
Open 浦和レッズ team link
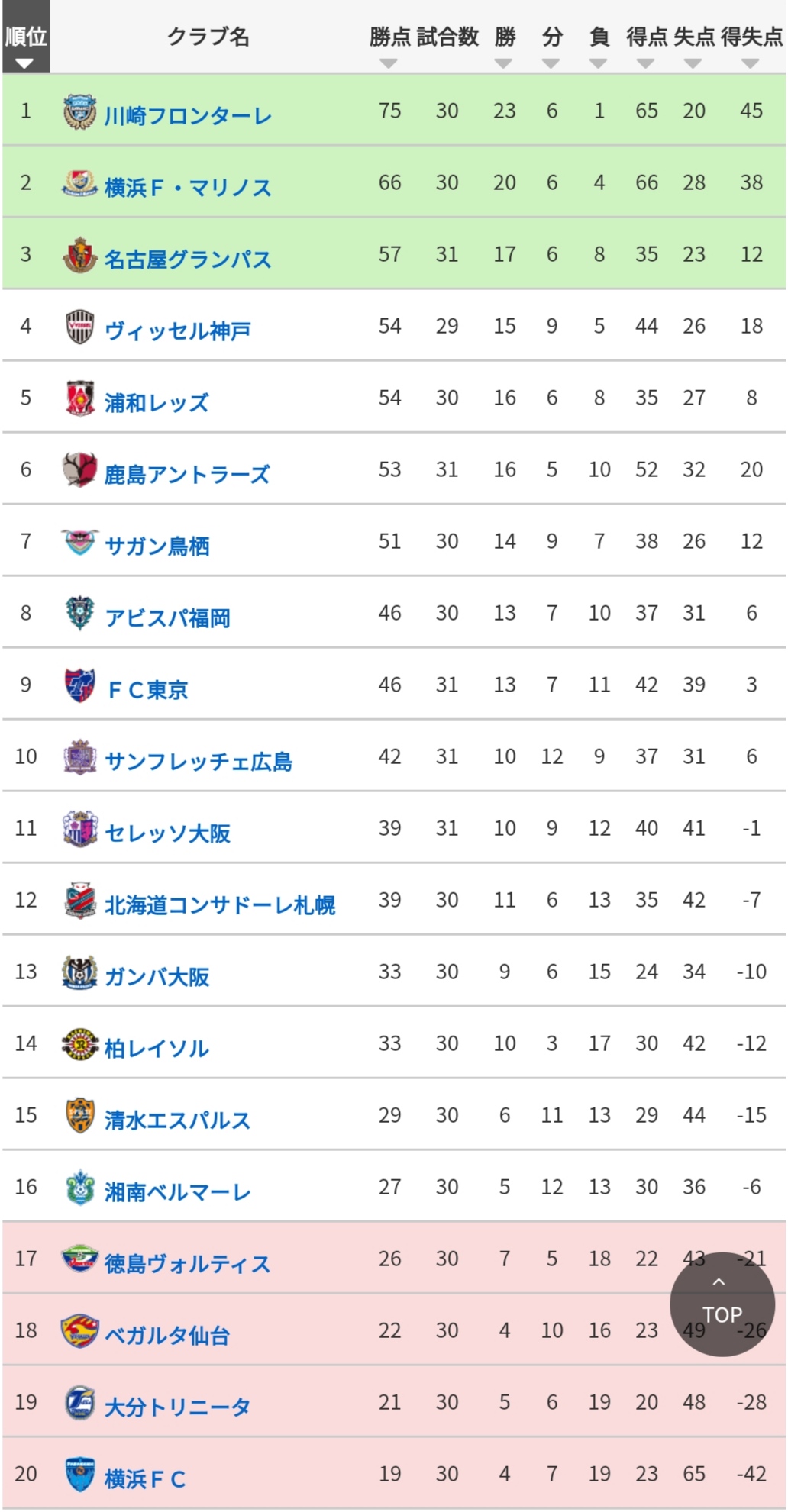pos(157,403)
